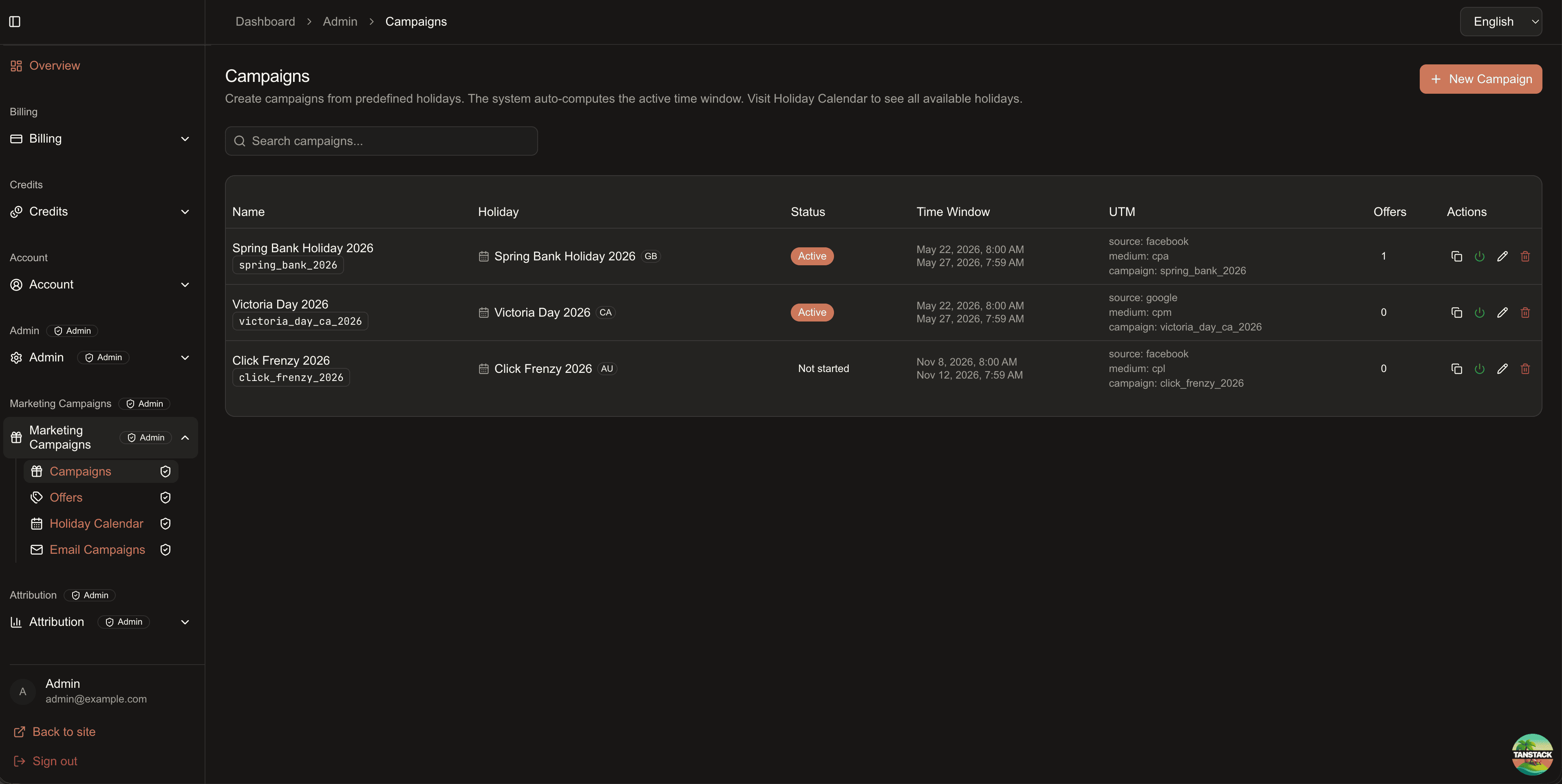Collapse the Marketing Campaigns section

coord(100,438)
